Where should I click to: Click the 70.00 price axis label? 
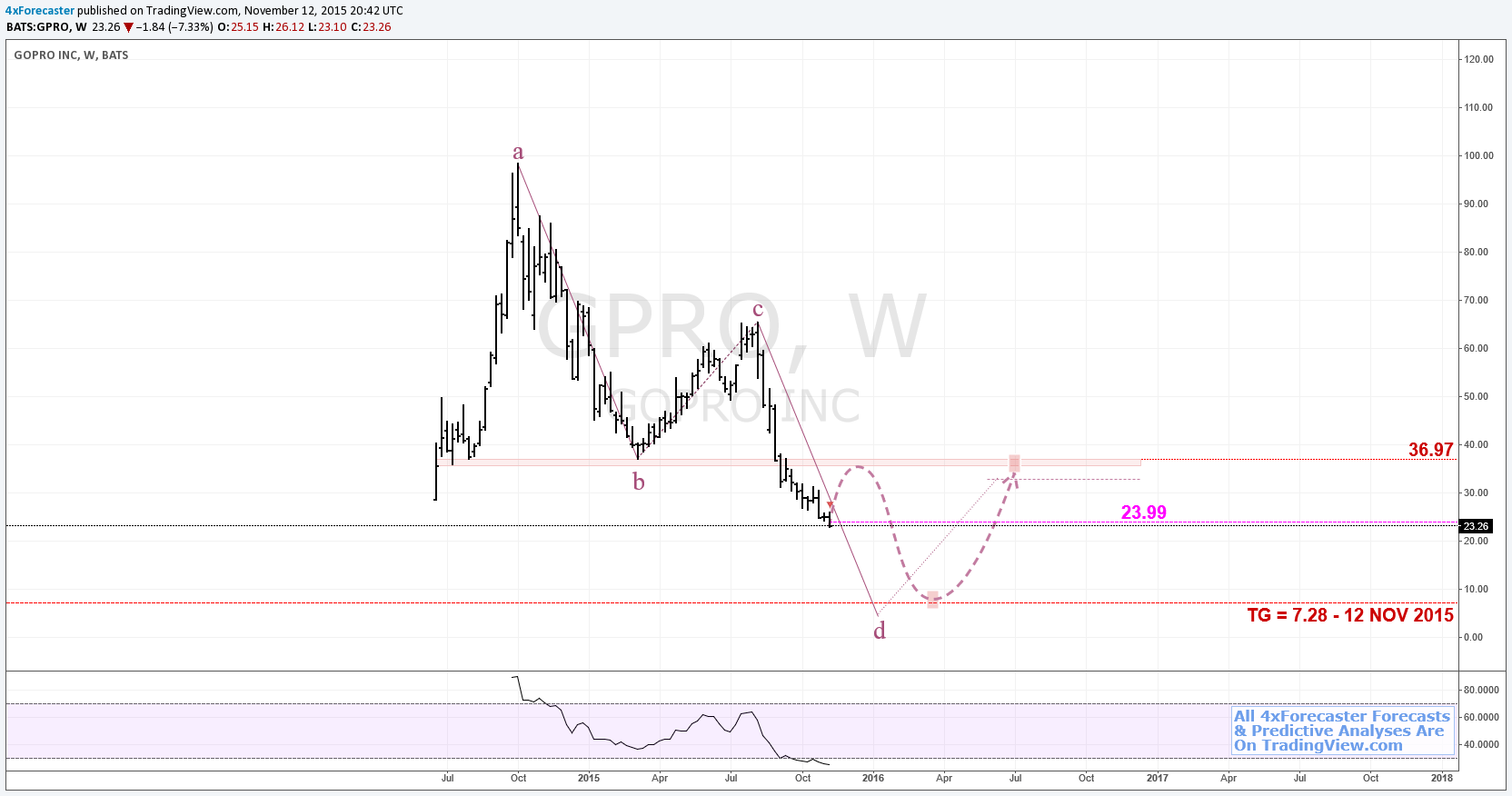coord(1476,300)
